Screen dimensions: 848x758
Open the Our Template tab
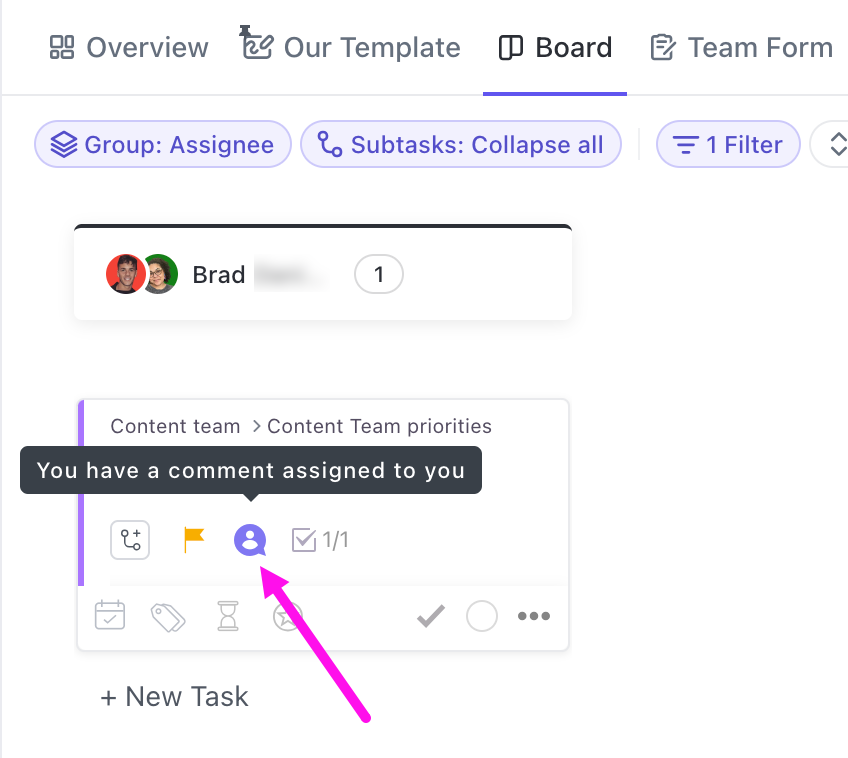coord(352,48)
